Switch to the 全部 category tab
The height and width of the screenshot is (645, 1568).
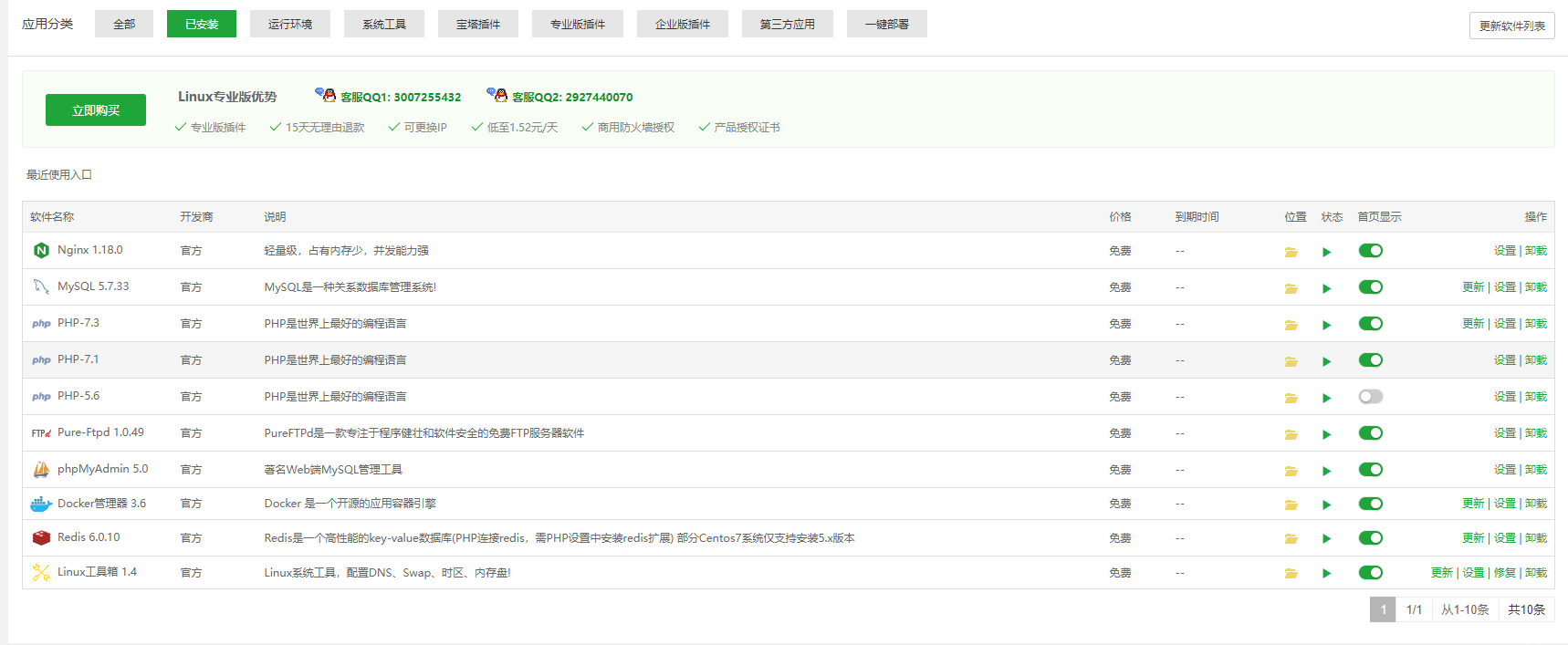(x=124, y=24)
